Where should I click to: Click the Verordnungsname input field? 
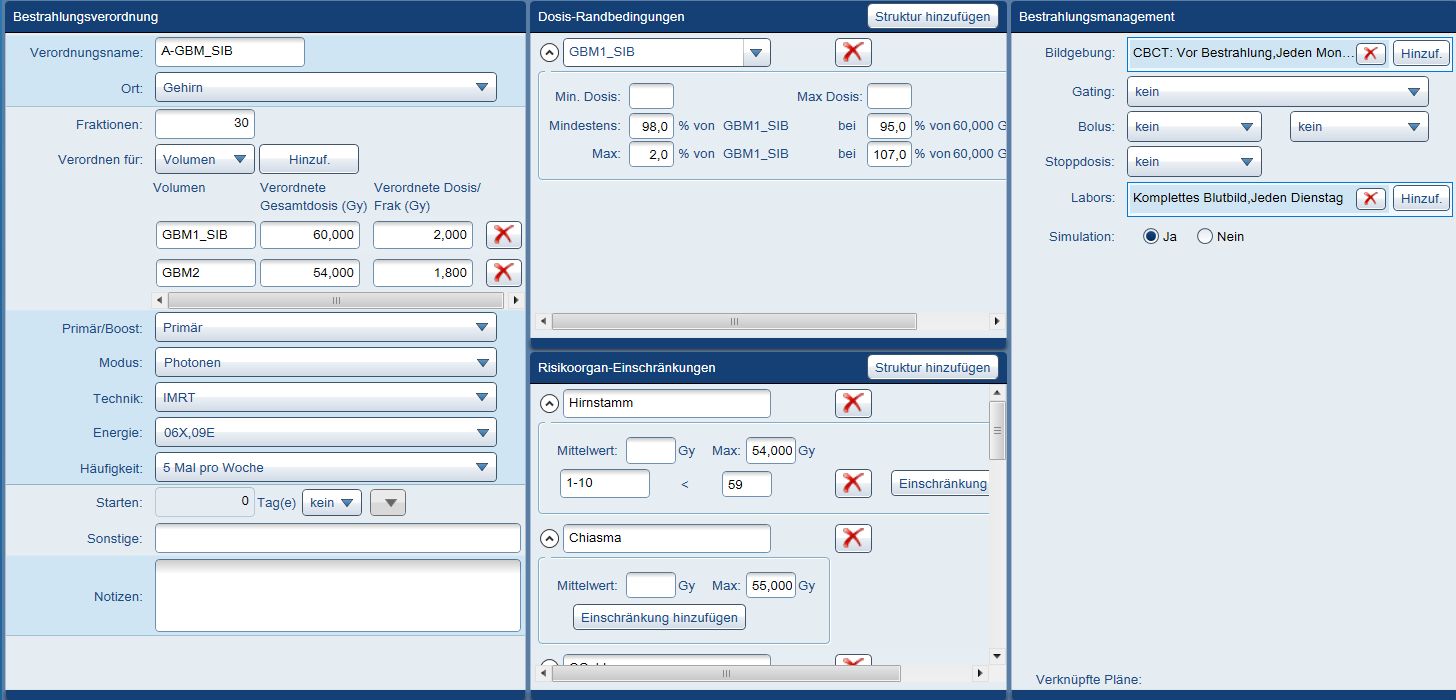point(230,52)
